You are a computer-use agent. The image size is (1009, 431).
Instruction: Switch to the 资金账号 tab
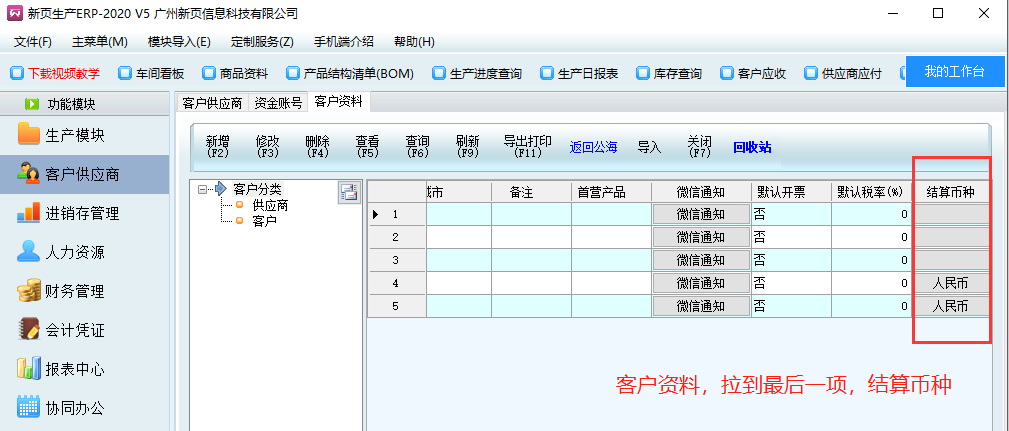(277, 102)
